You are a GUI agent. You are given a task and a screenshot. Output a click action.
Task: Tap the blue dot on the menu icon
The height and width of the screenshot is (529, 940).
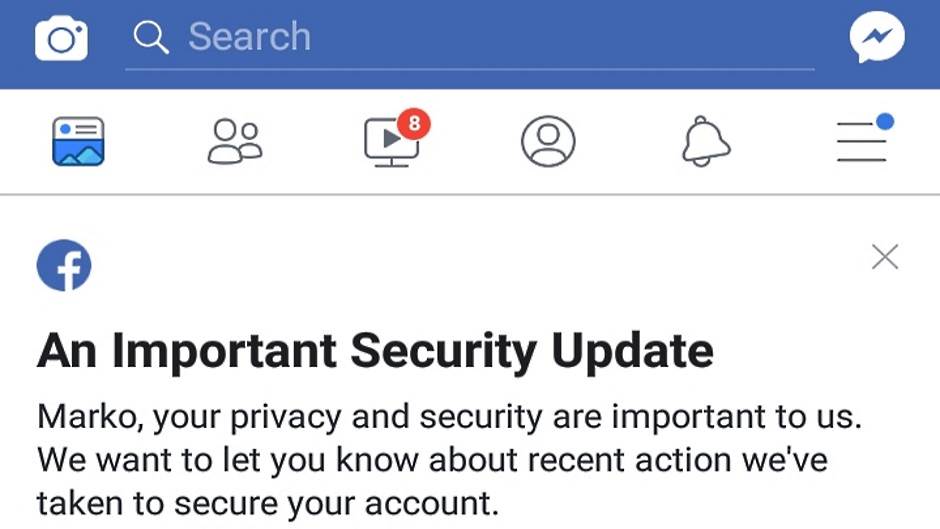(884, 122)
